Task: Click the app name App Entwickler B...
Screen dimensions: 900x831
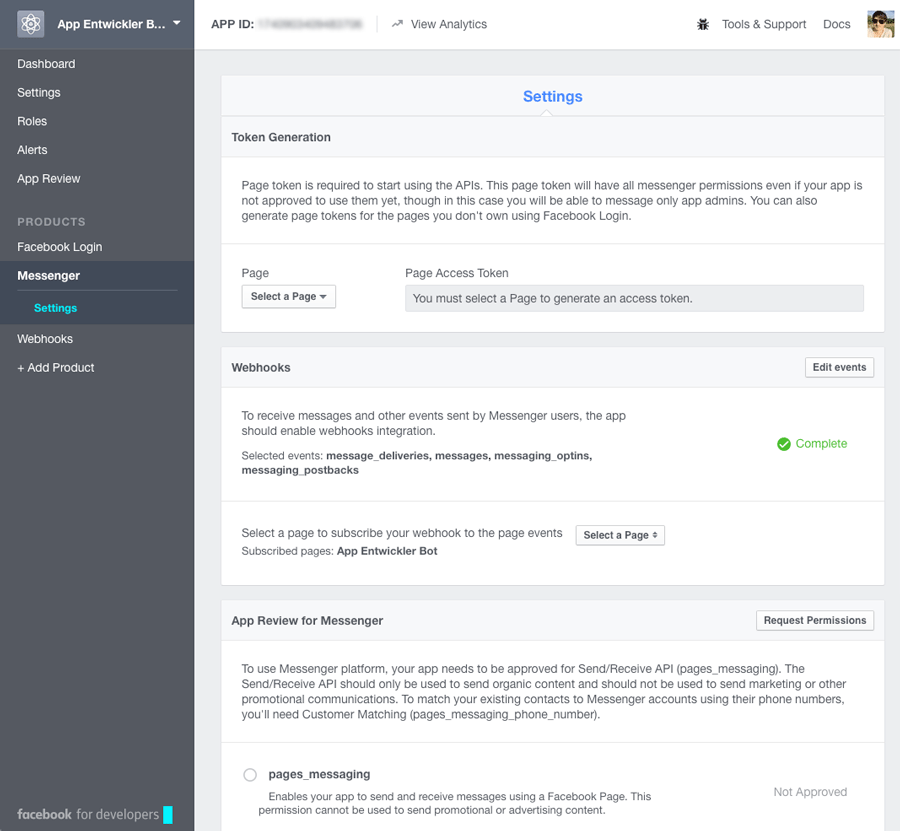Action: pos(111,24)
